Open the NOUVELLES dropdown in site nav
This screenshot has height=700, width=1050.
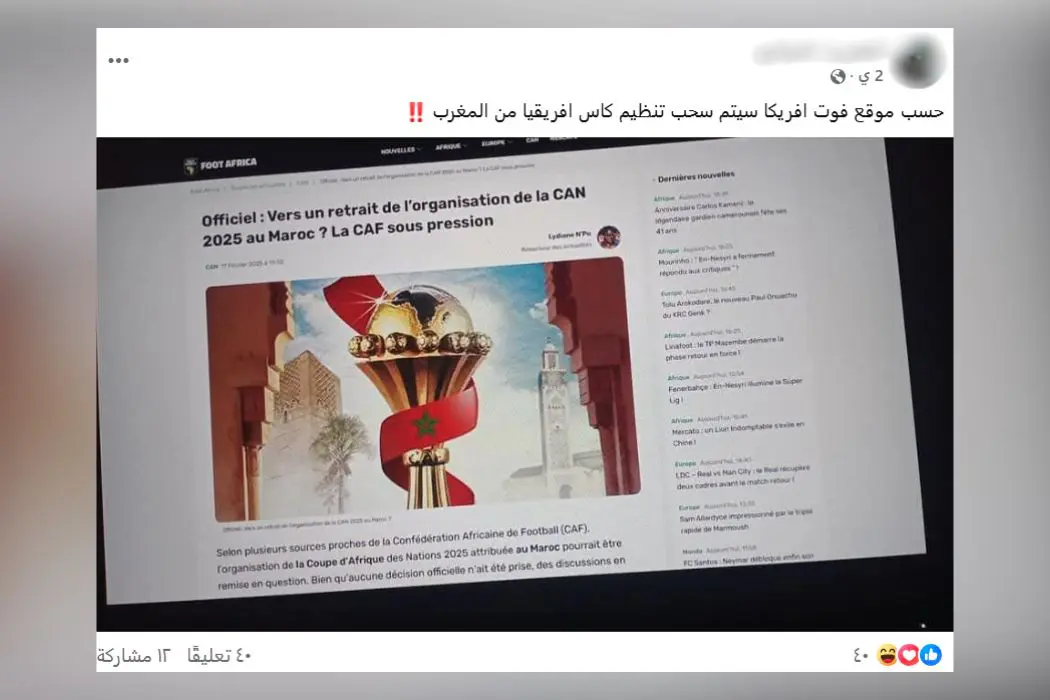399,151
